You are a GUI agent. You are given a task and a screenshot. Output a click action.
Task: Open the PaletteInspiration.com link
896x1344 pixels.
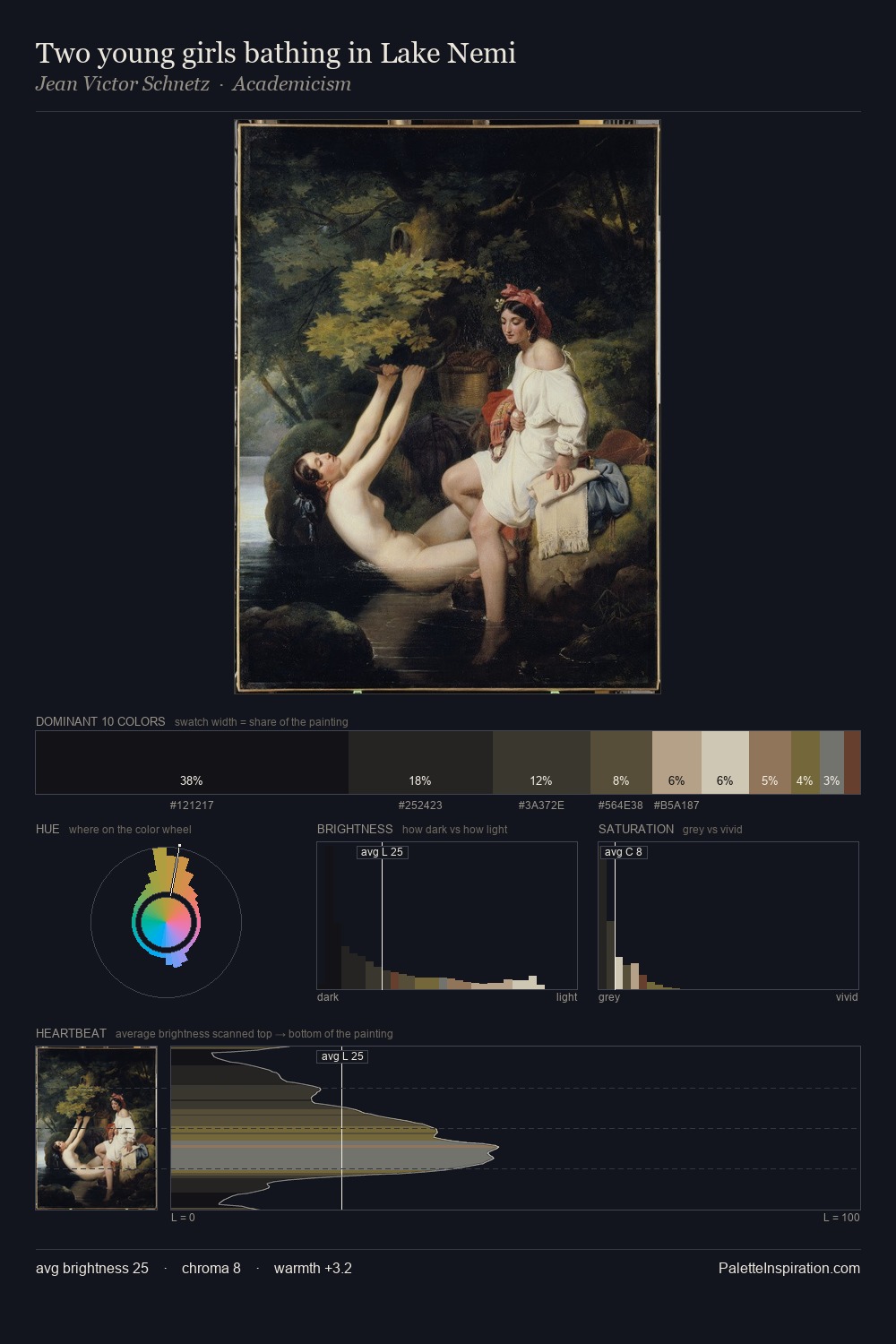coord(789,1268)
